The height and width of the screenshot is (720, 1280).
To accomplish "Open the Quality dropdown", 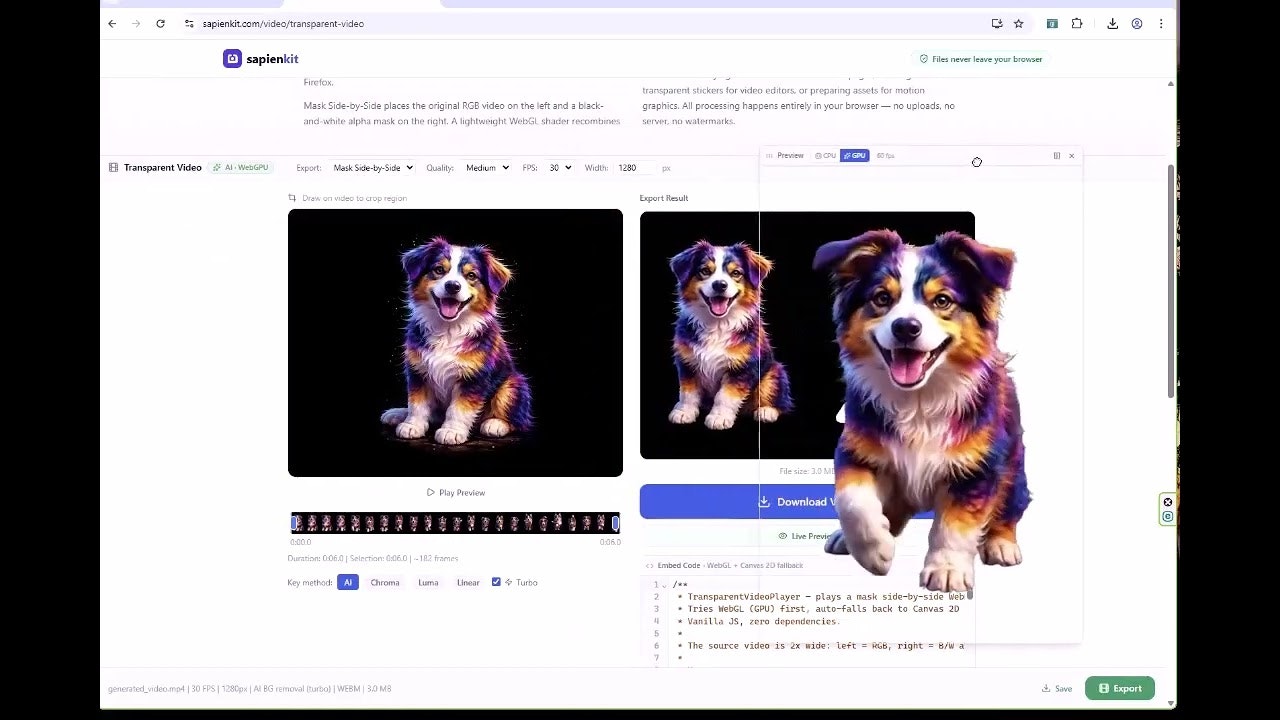I will click(487, 167).
